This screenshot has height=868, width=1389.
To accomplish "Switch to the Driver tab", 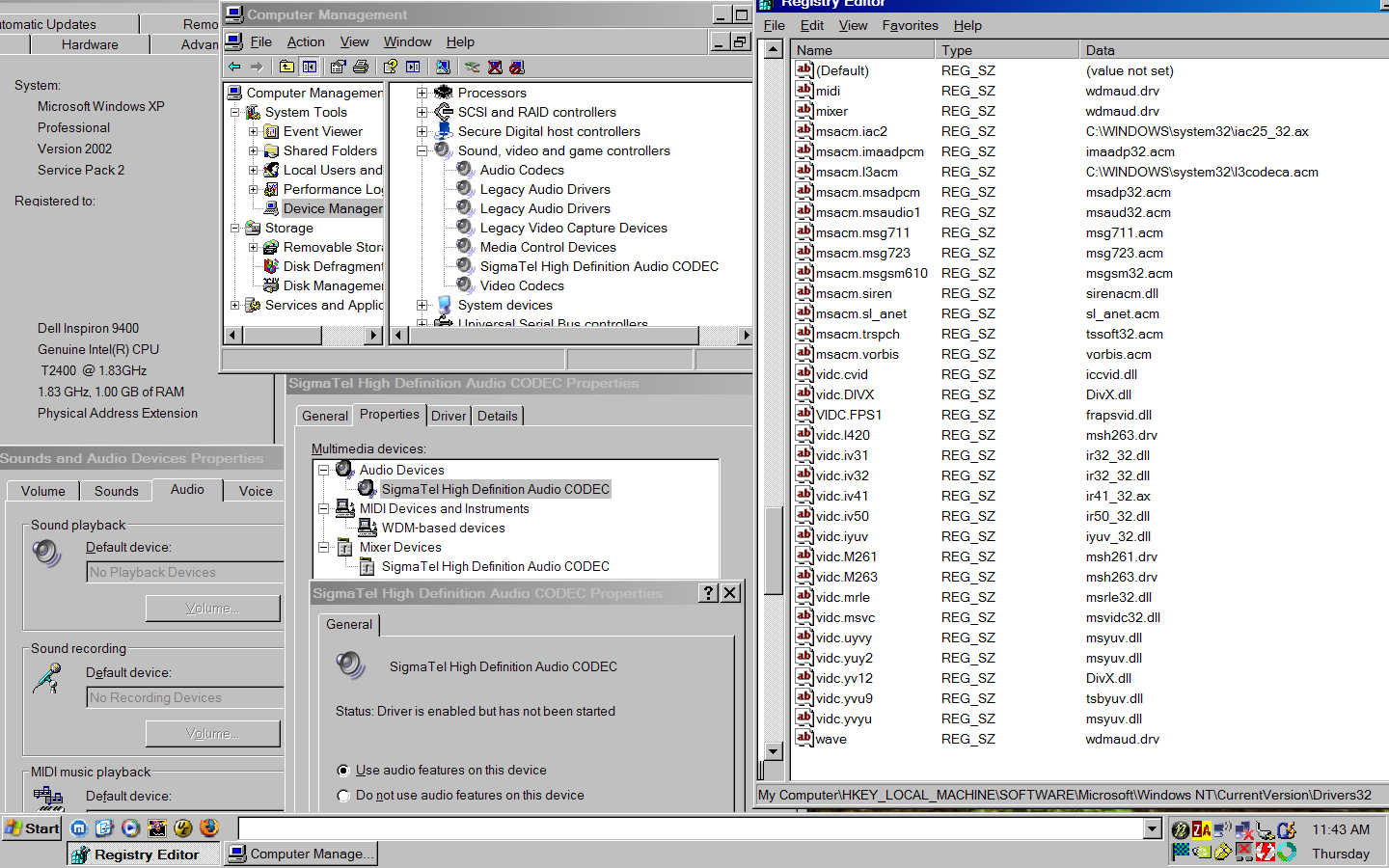I will [449, 416].
